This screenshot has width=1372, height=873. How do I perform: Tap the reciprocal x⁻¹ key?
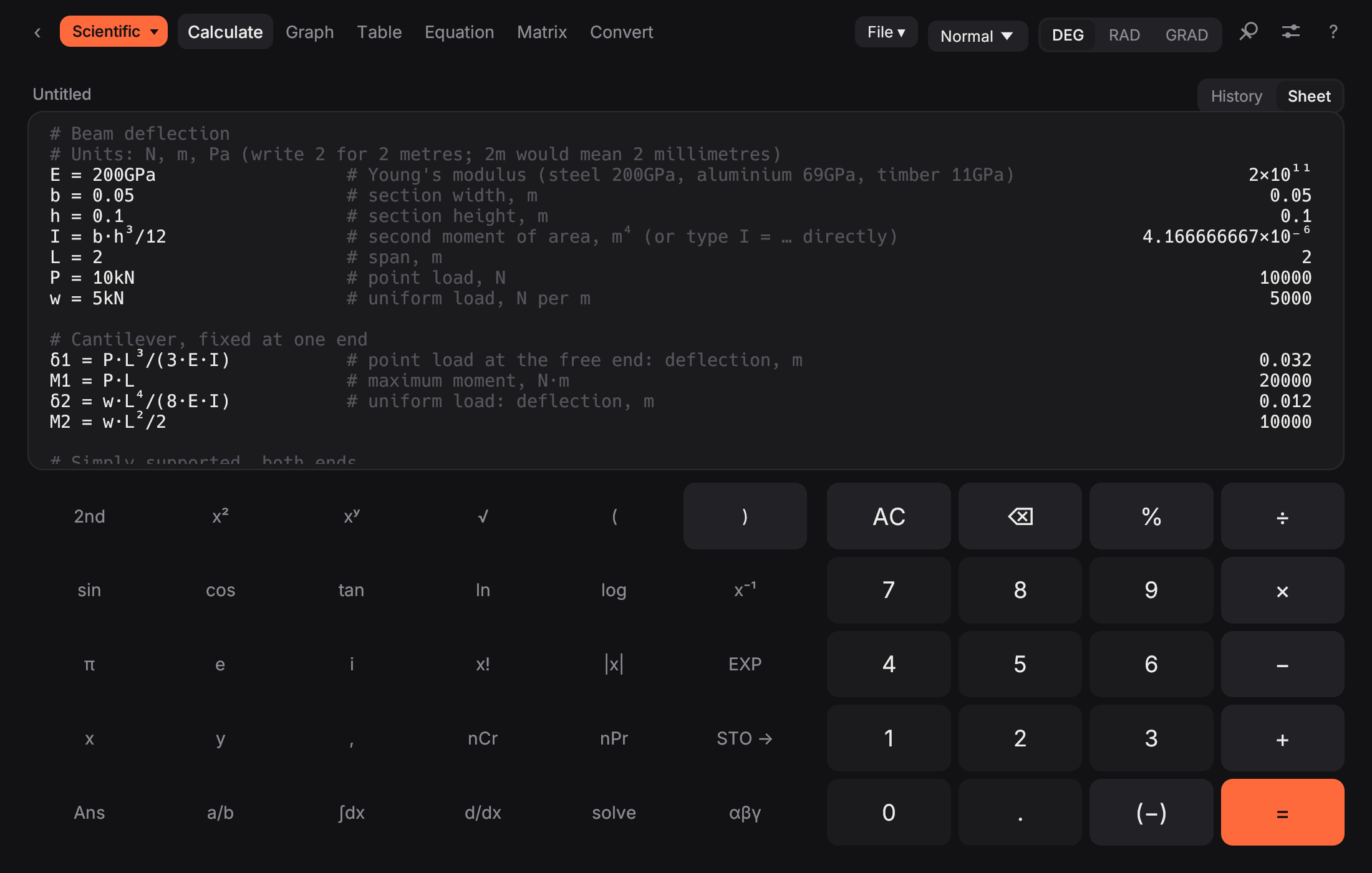point(745,590)
